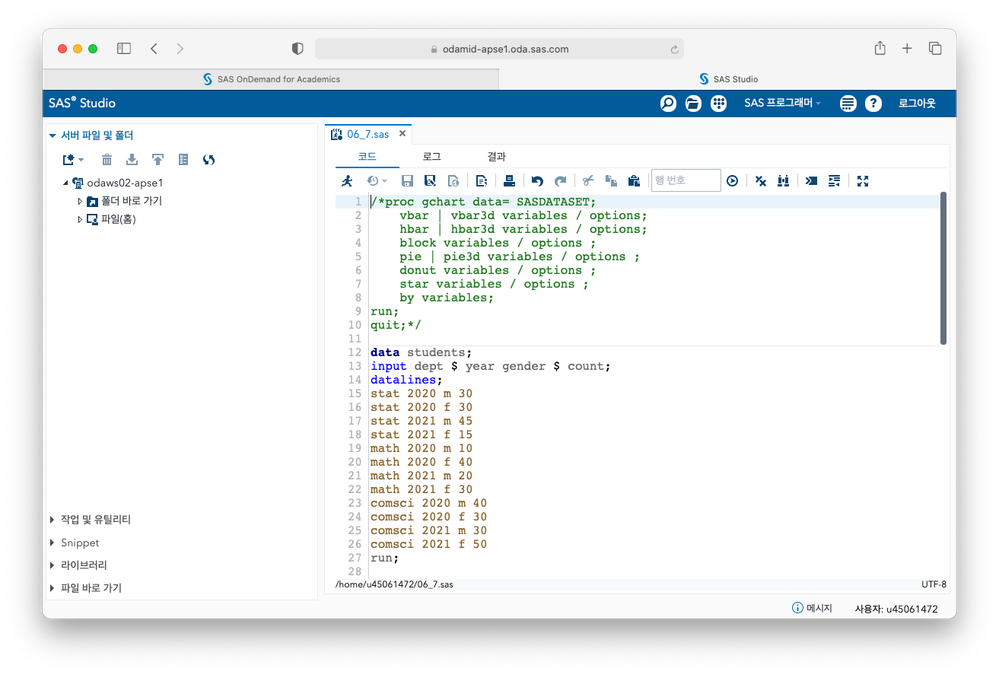This screenshot has height=675, width=999.
Task: Click the 로그아웃 link
Action: click(x=917, y=104)
